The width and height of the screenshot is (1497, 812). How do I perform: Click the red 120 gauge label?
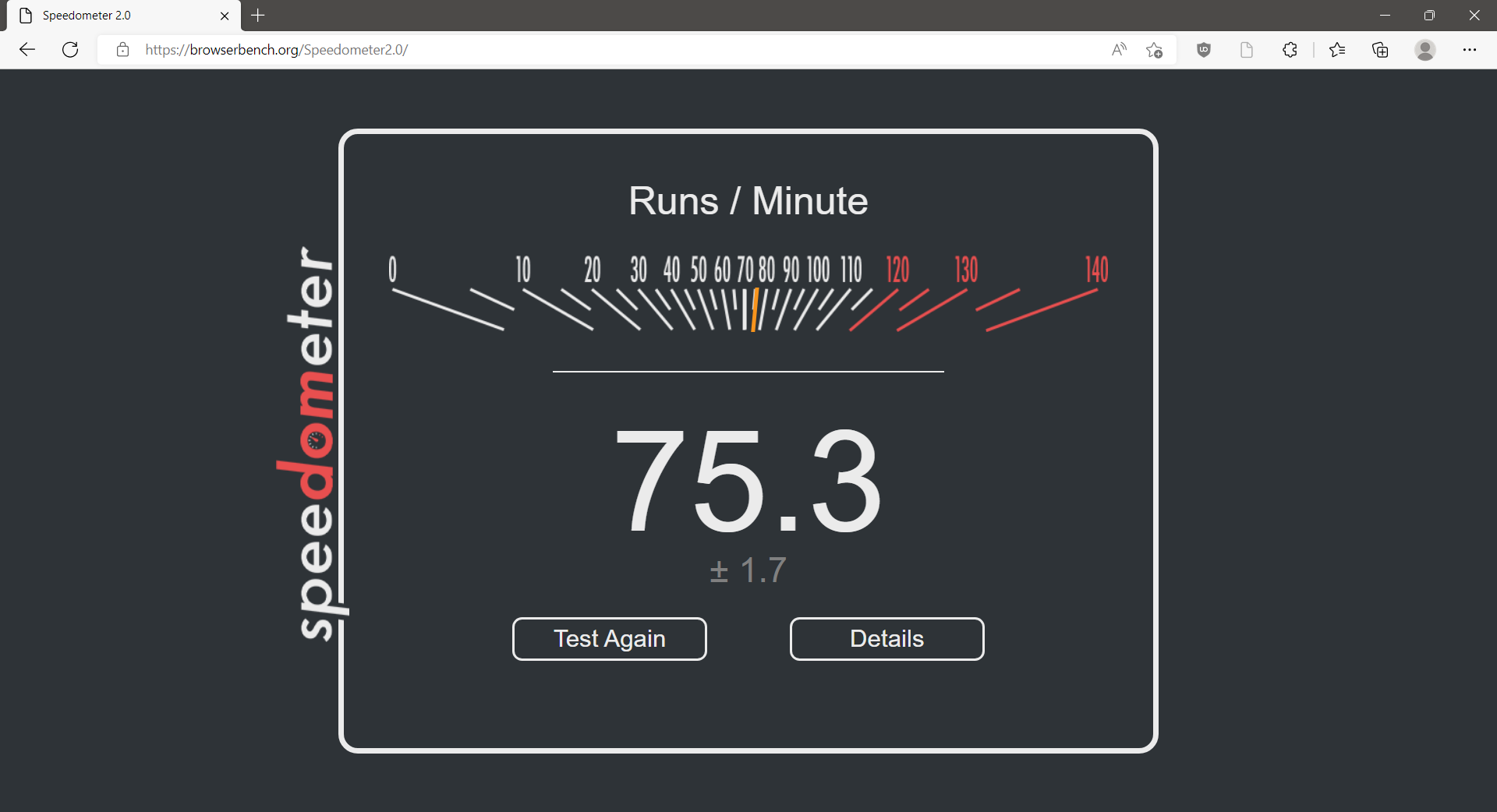click(x=897, y=270)
